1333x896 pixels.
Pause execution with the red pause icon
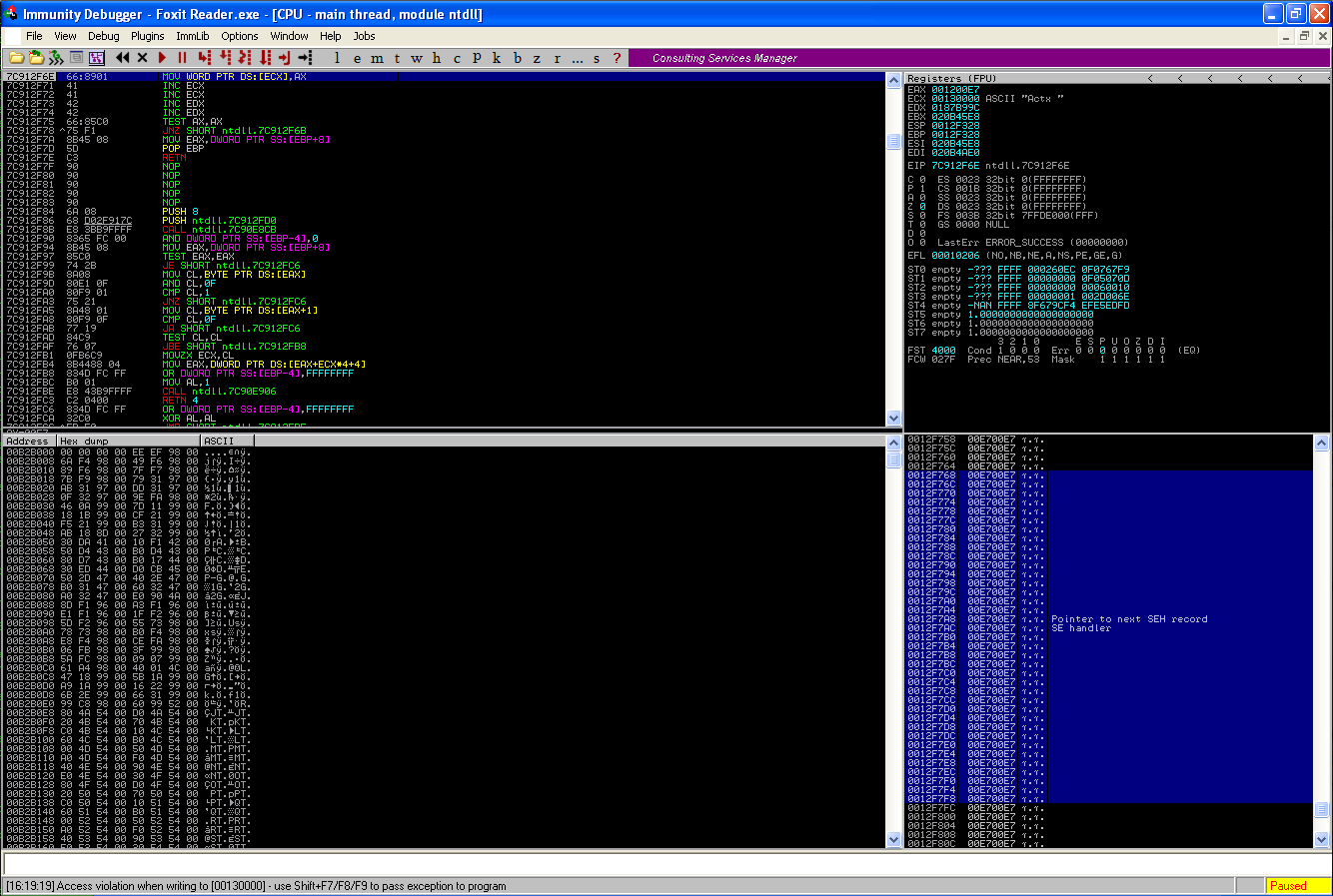coord(182,58)
